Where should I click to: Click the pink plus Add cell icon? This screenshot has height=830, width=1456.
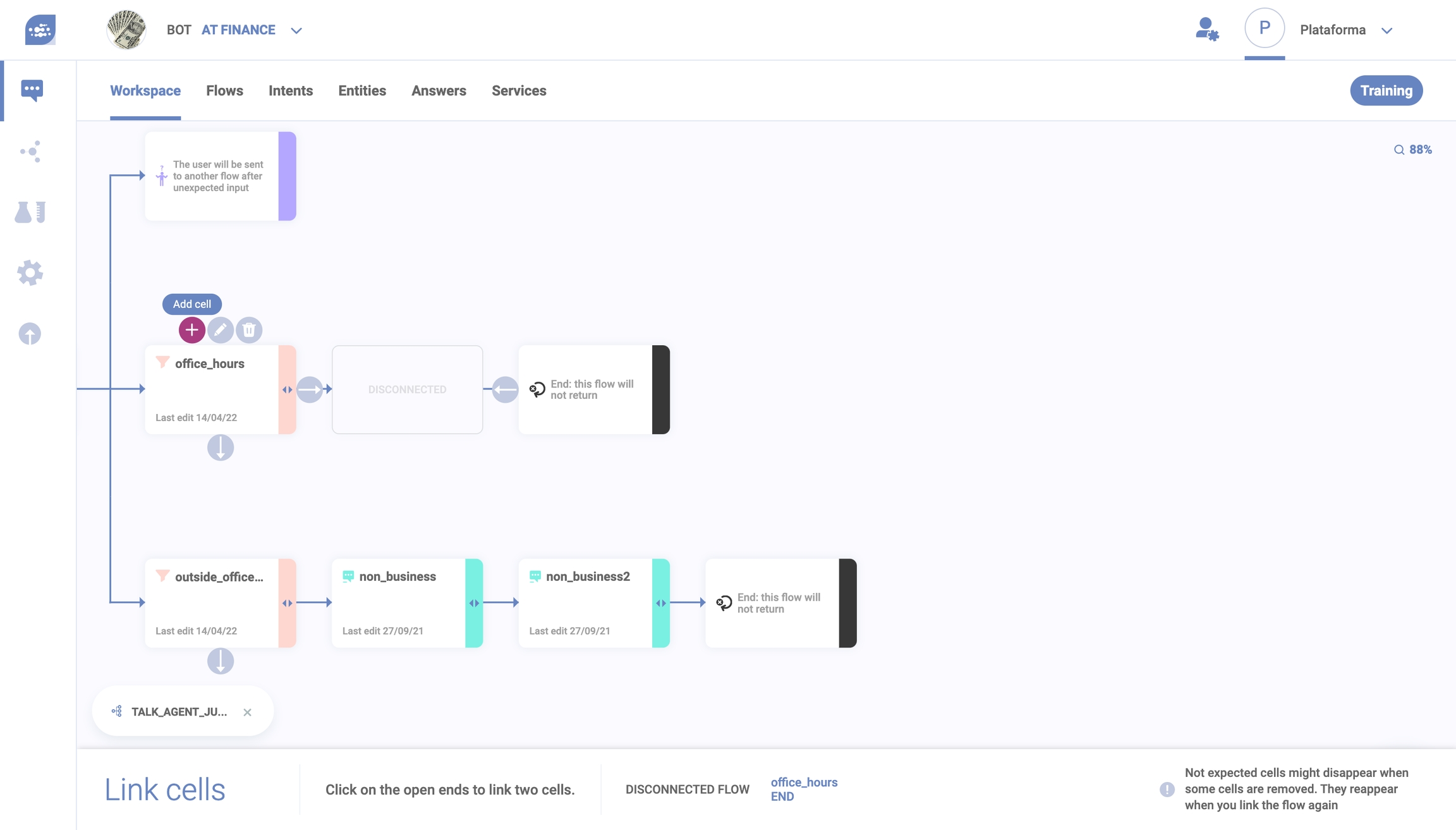tap(191, 330)
